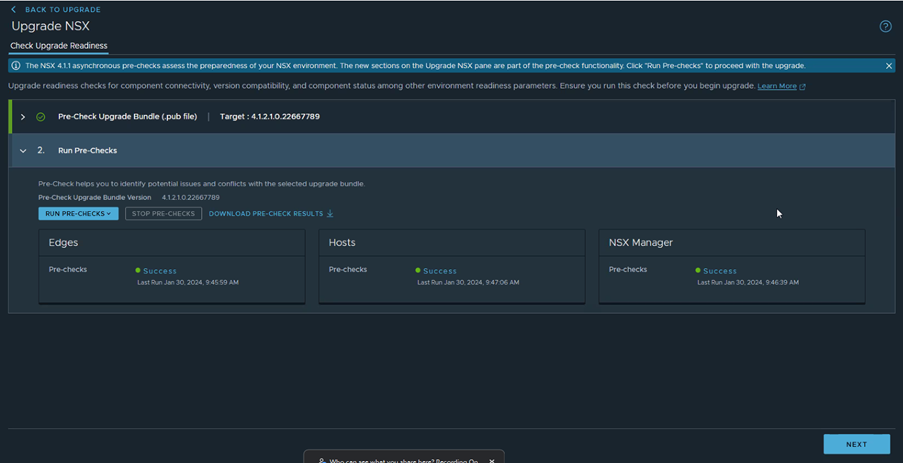Click Hosts Last Run 9:47:06 AM timestamp
The height and width of the screenshot is (463, 903).
[468, 283]
